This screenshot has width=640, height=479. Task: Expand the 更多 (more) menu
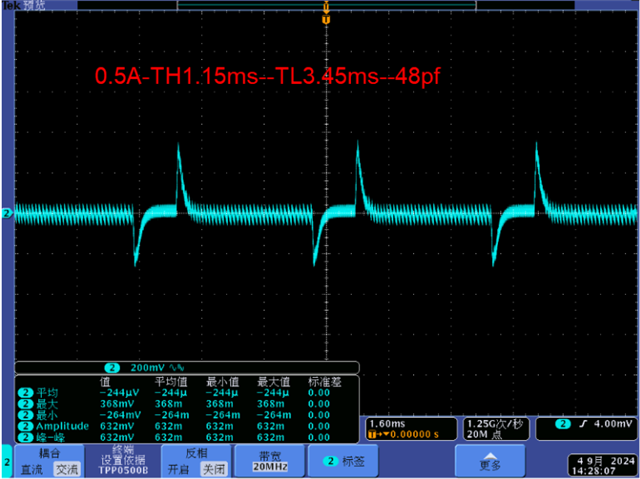click(x=490, y=461)
